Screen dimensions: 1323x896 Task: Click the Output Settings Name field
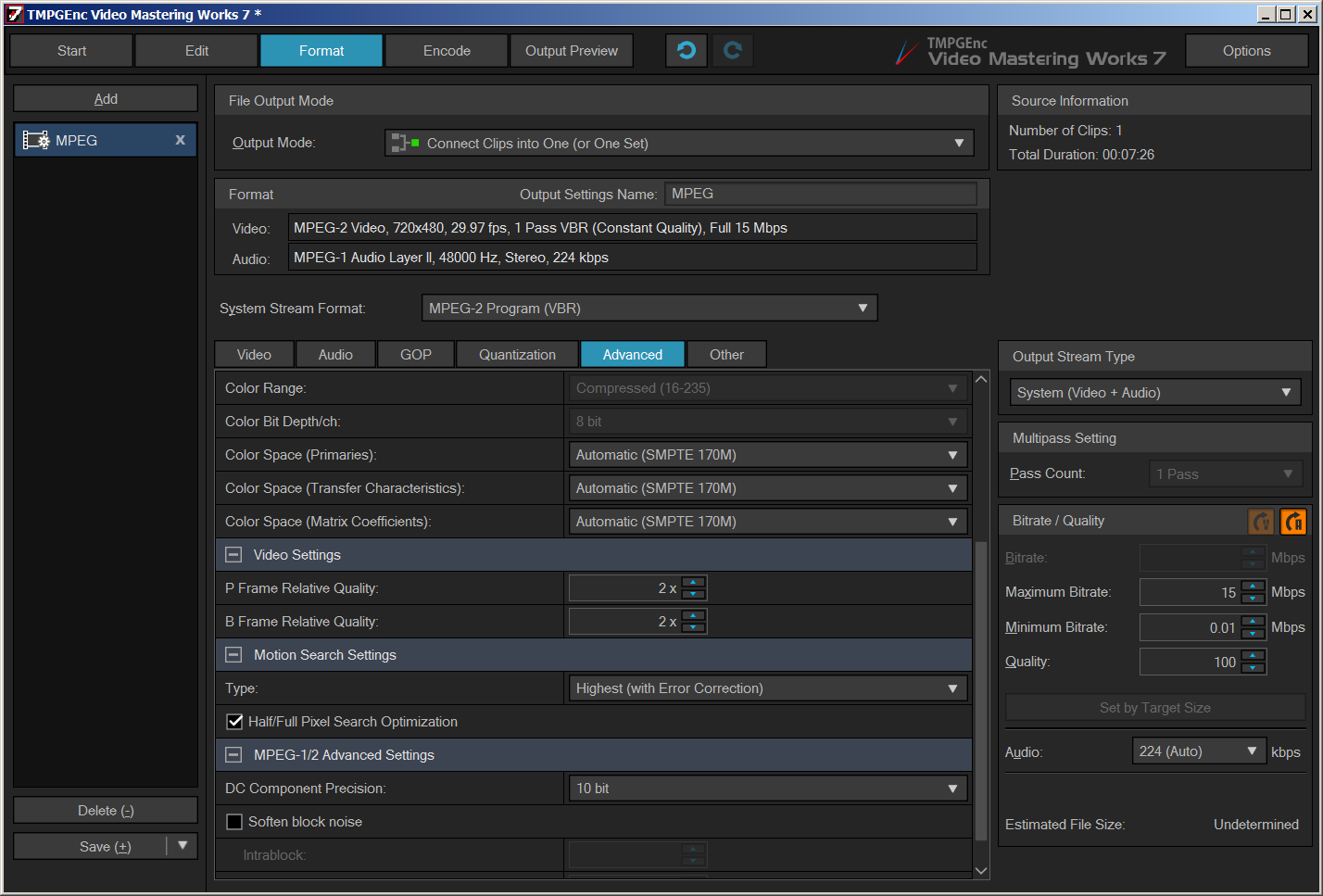(x=821, y=194)
